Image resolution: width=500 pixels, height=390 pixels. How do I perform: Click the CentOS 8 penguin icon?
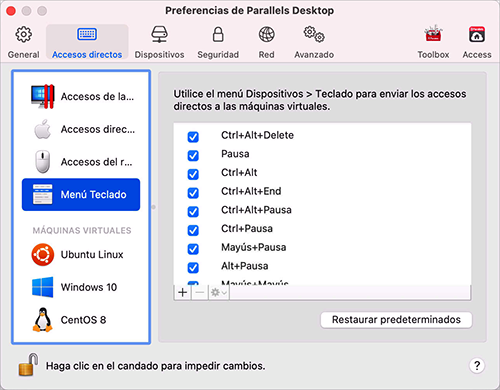(43, 320)
